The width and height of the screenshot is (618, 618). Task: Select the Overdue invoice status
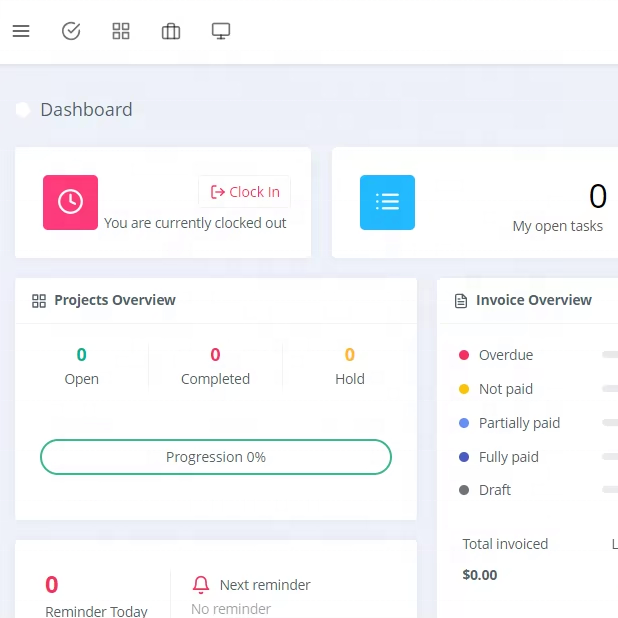click(x=505, y=355)
